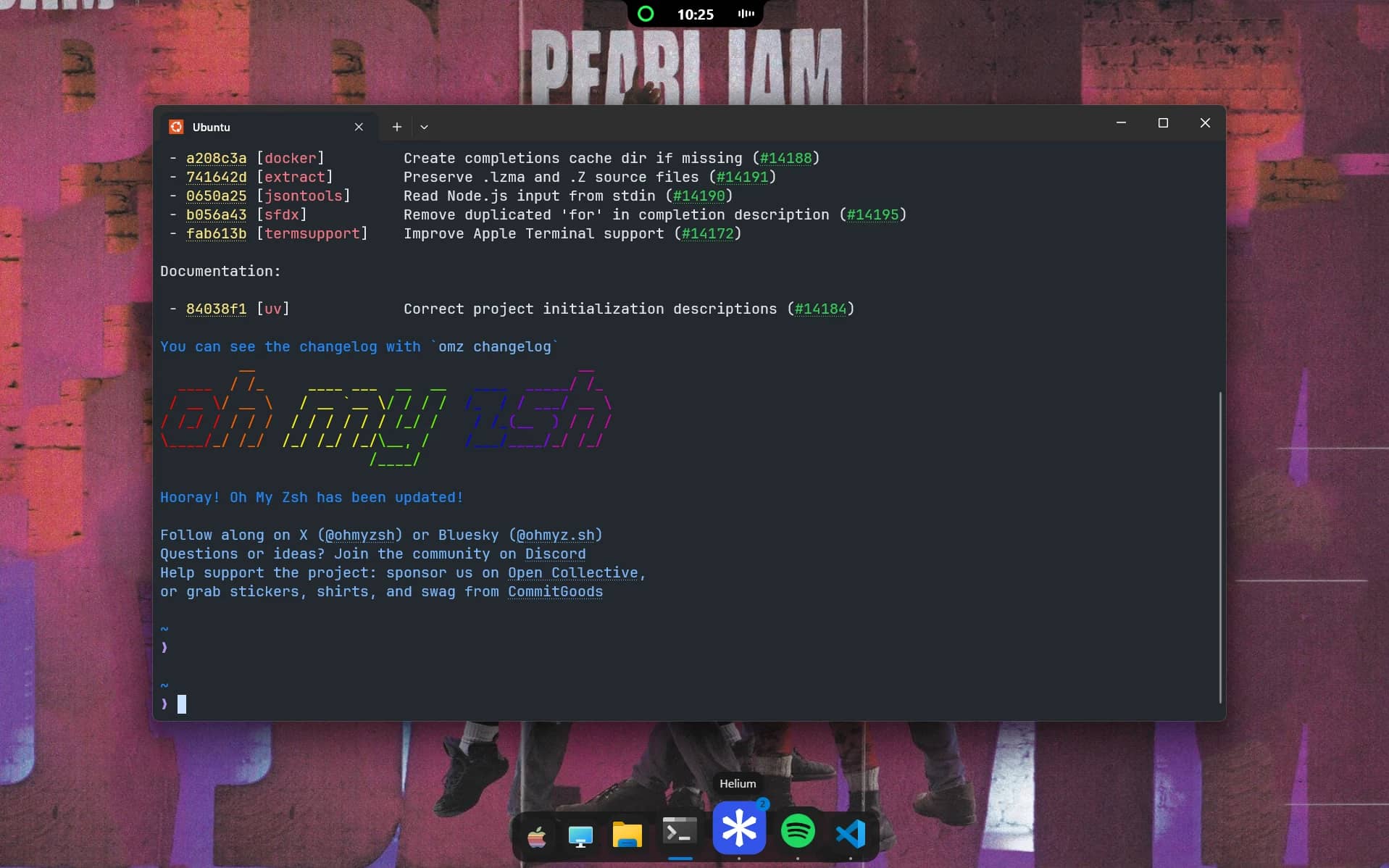
Task: Open pull request #14188 link
Action: click(x=785, y=158)
